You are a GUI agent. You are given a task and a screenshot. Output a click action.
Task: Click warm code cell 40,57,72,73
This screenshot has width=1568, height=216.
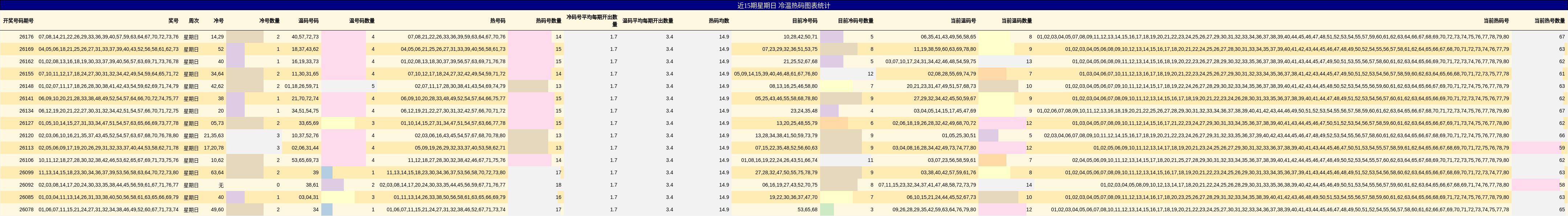(305, 37)
